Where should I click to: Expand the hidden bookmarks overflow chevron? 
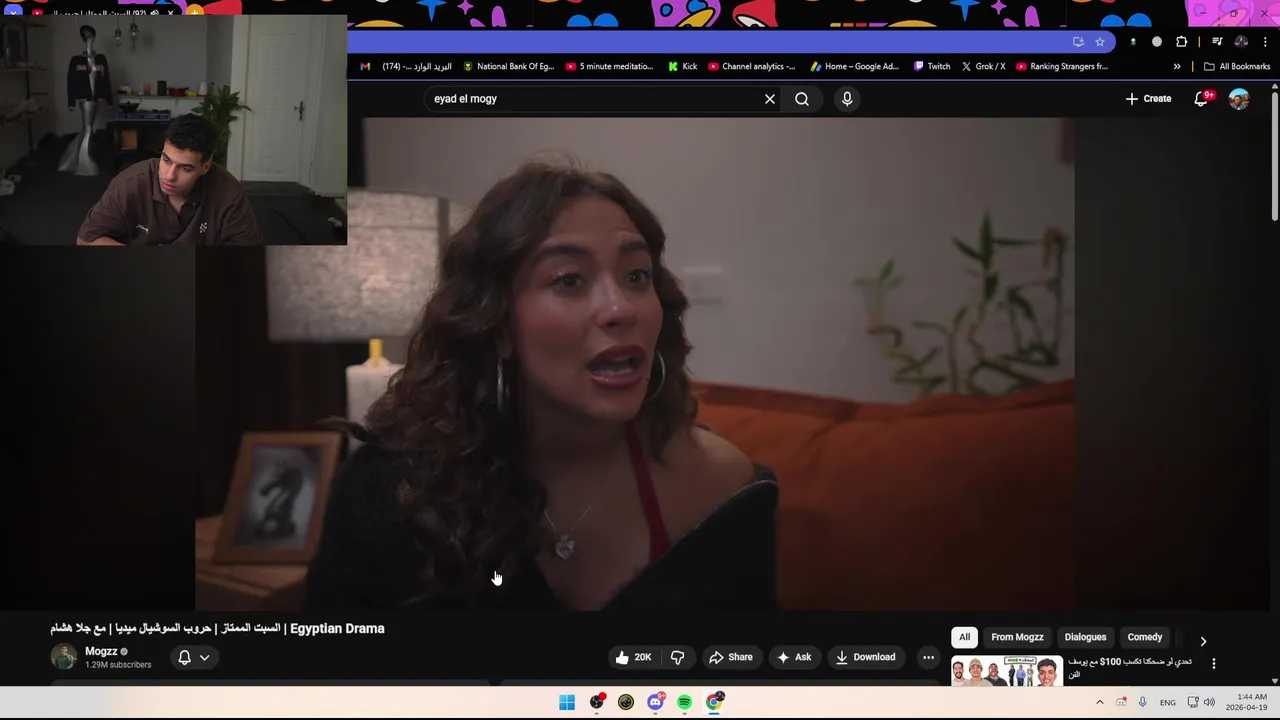[1177, 67]
